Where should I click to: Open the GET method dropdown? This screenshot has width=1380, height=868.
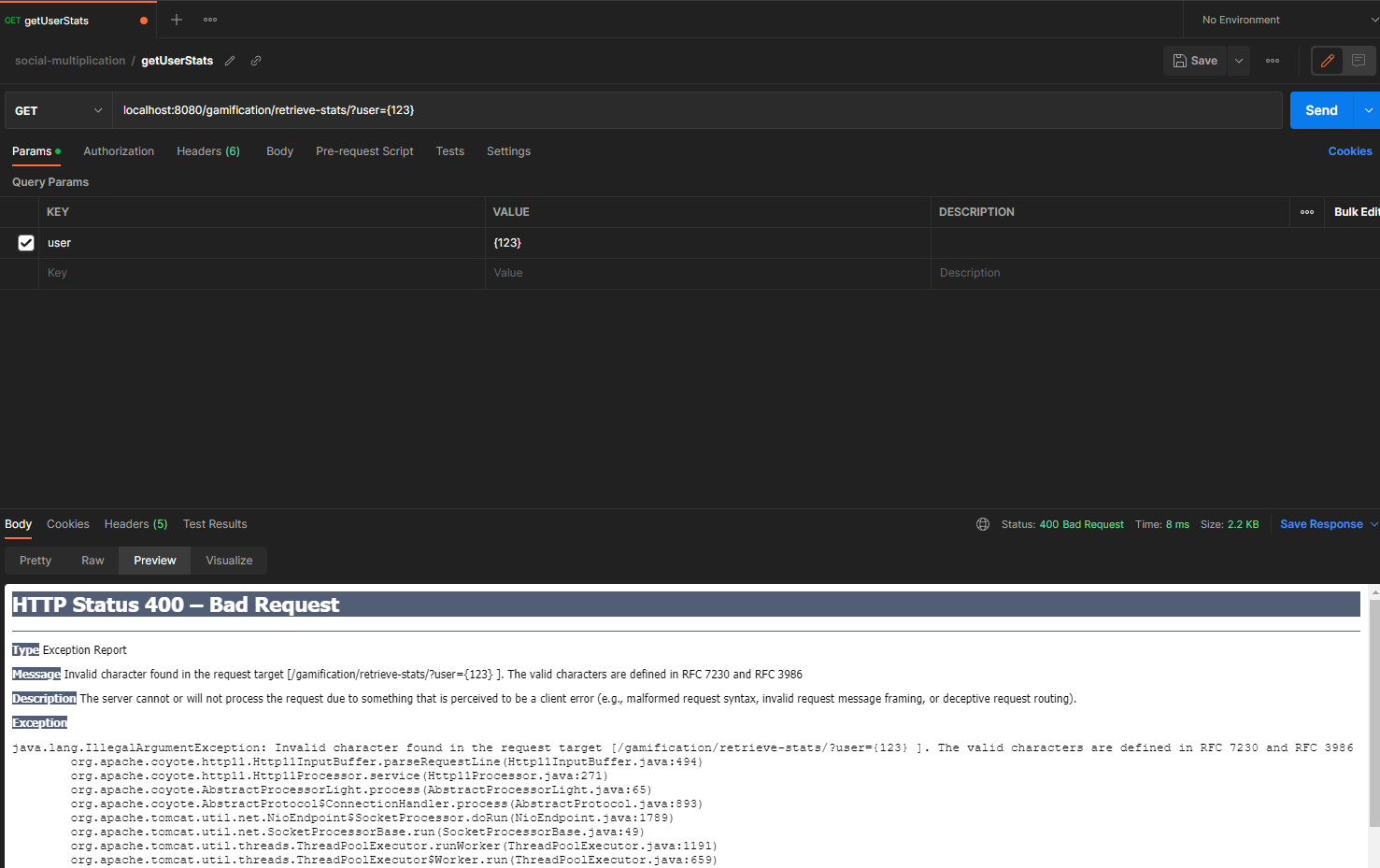[58, 110]
